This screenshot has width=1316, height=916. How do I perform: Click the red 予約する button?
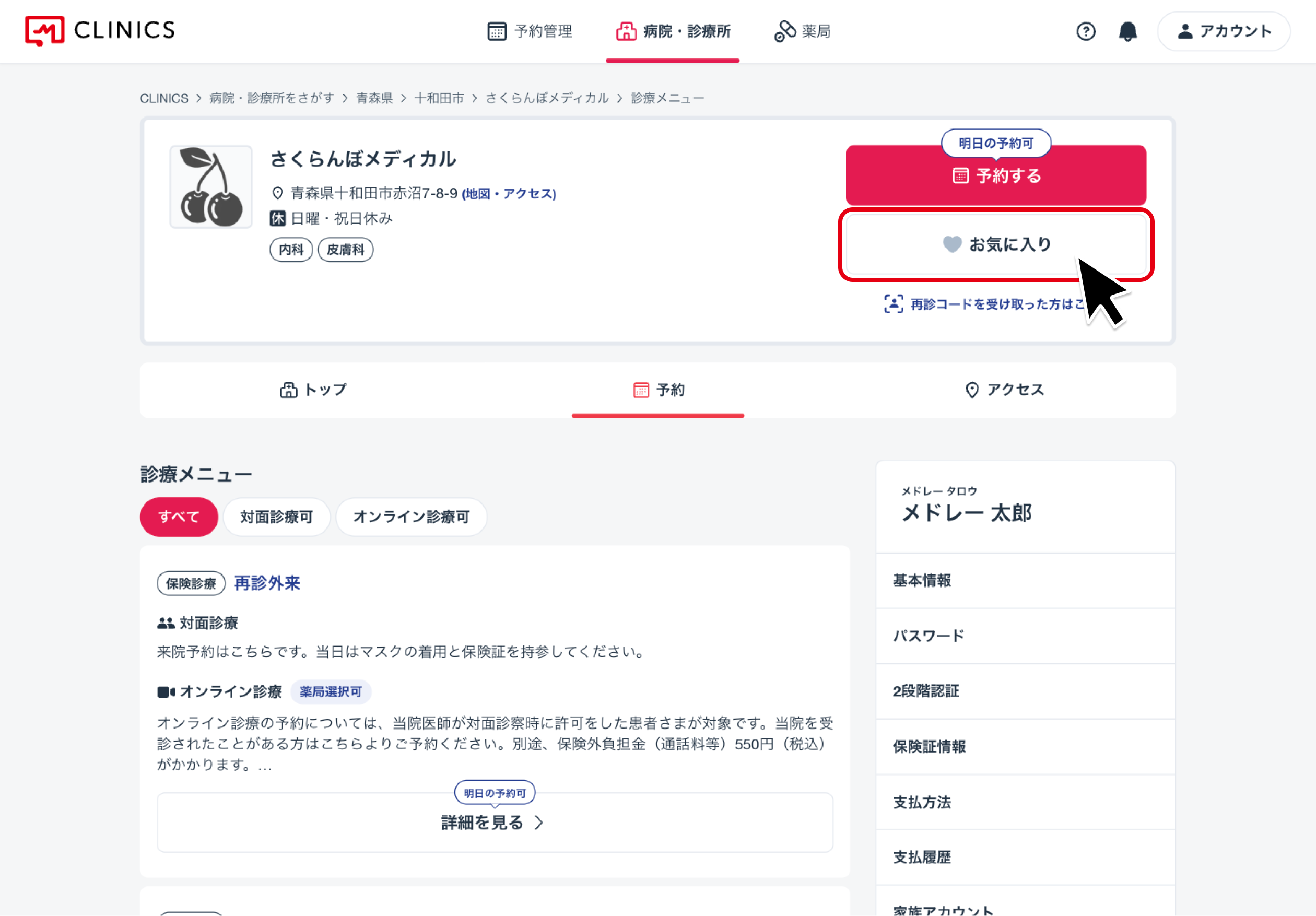995,175
